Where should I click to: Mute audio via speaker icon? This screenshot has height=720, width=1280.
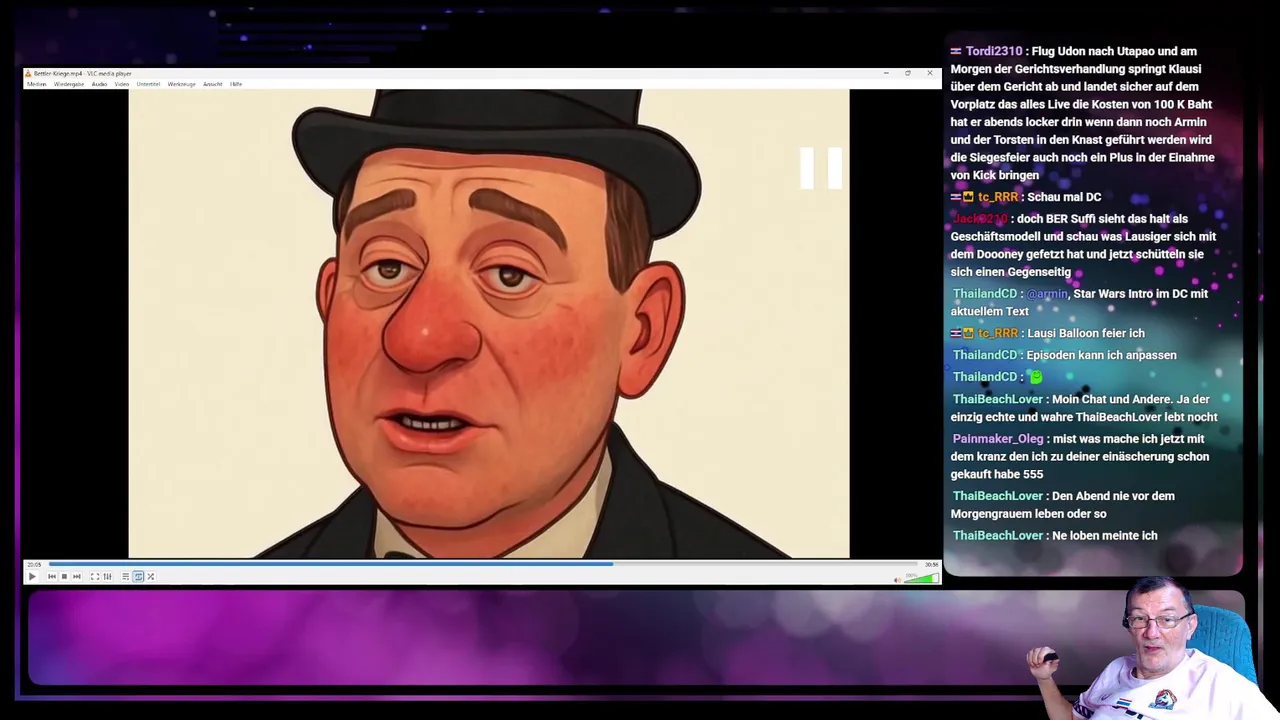[897, 579]
